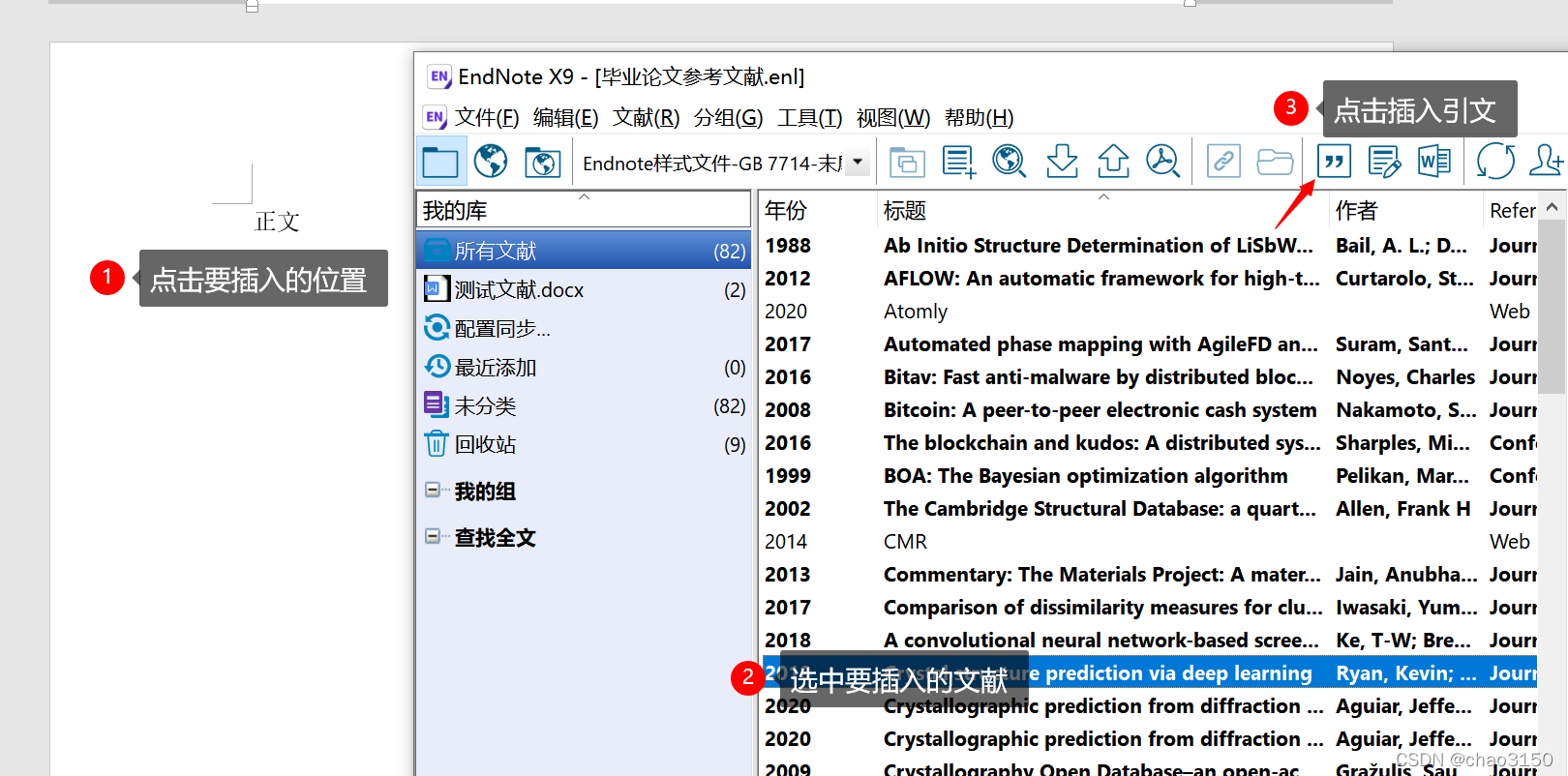Screen dimensions: 1568x776
Task: Select Integrated Library & Online Search Mode icon
Action: [x=542, y=162]
